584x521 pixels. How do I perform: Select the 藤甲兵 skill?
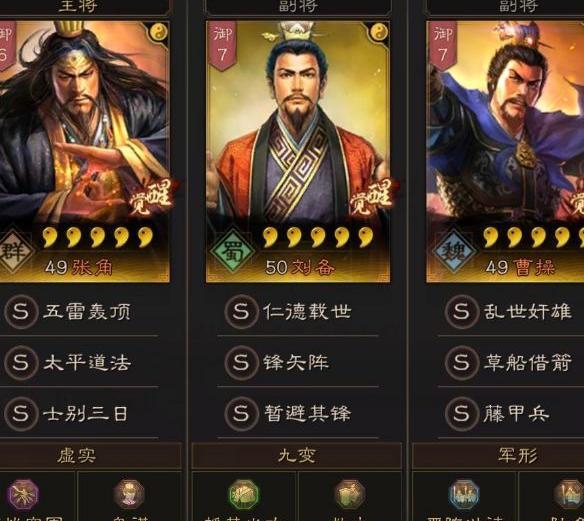[x=511, y=413]
